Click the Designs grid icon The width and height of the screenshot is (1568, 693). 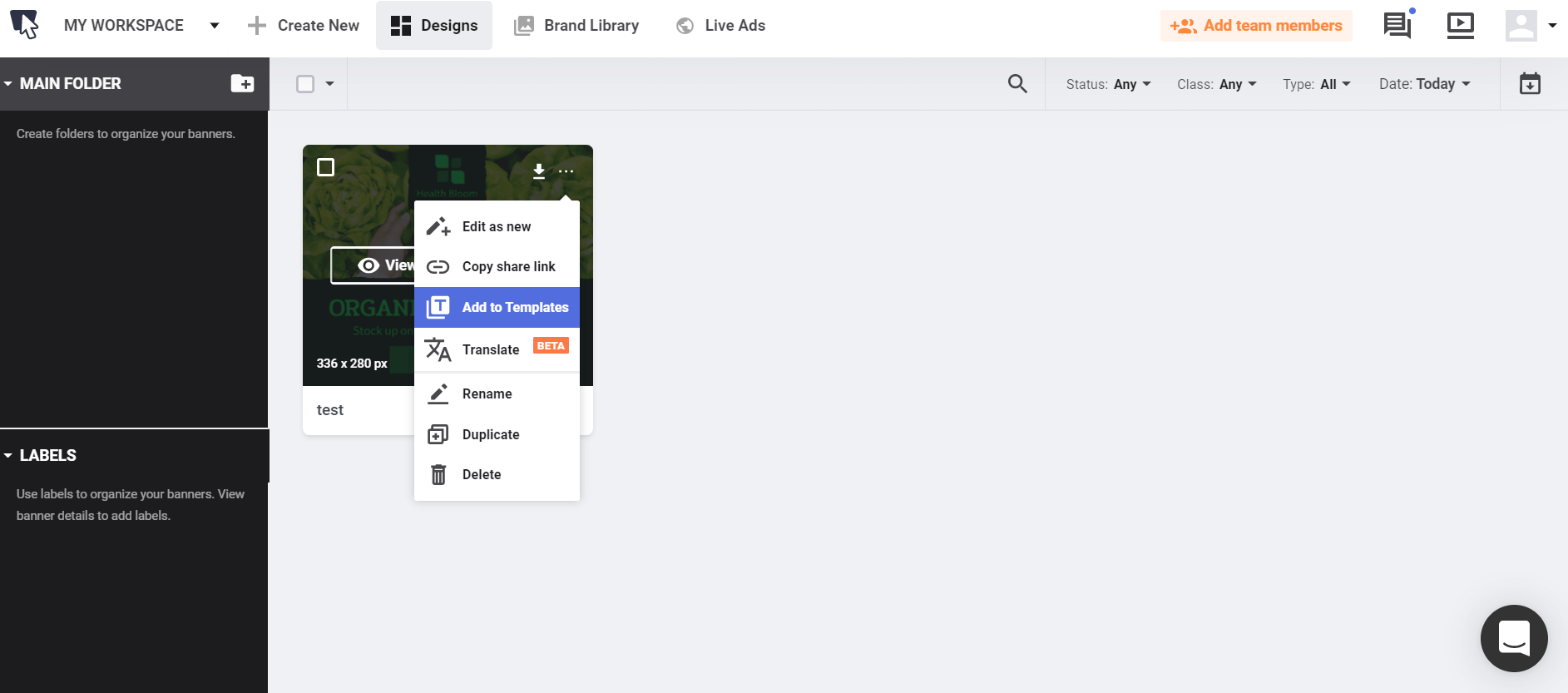point(401,26)
